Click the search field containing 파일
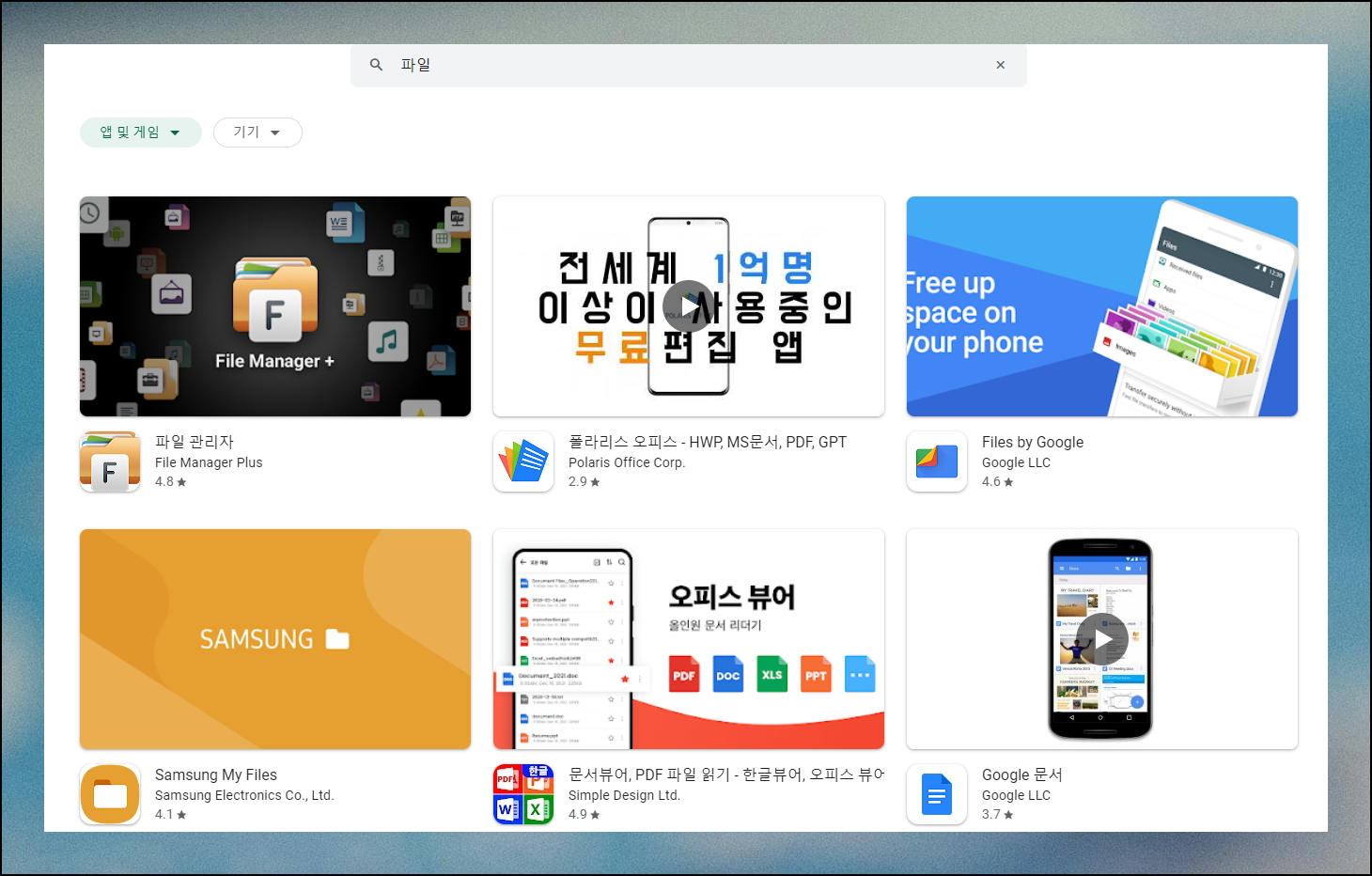This screenshot has width=1372, height=876. 688,65
